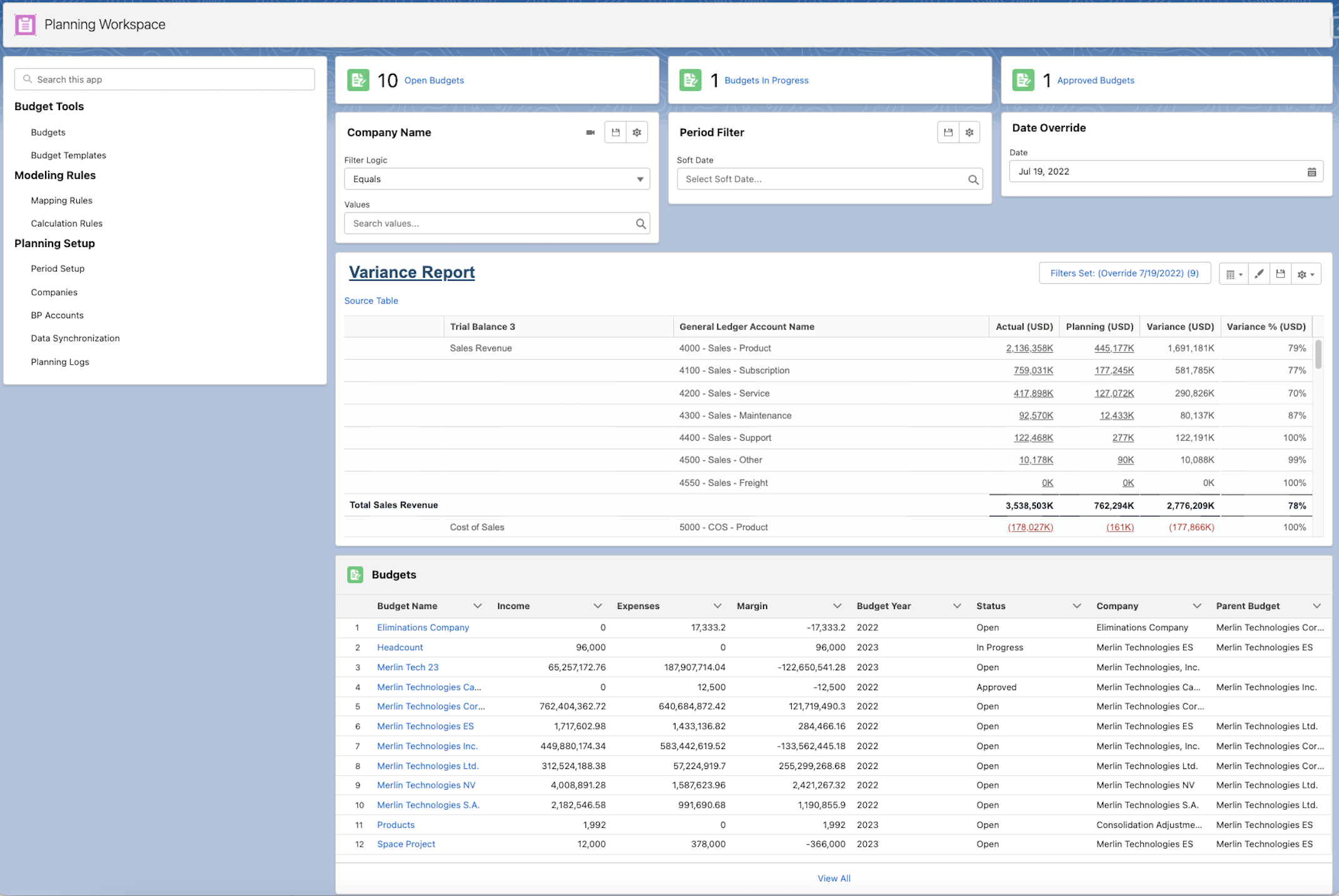This screenshot has width=1339, height=896.
Task: Open Budget Name column sort chevron
Action: pos(477,606)
